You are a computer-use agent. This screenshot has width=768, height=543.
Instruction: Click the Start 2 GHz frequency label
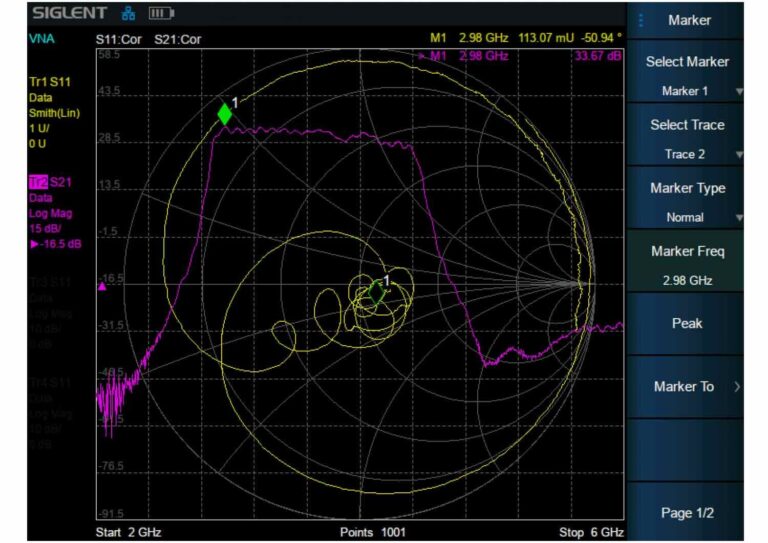coord(128,532)
